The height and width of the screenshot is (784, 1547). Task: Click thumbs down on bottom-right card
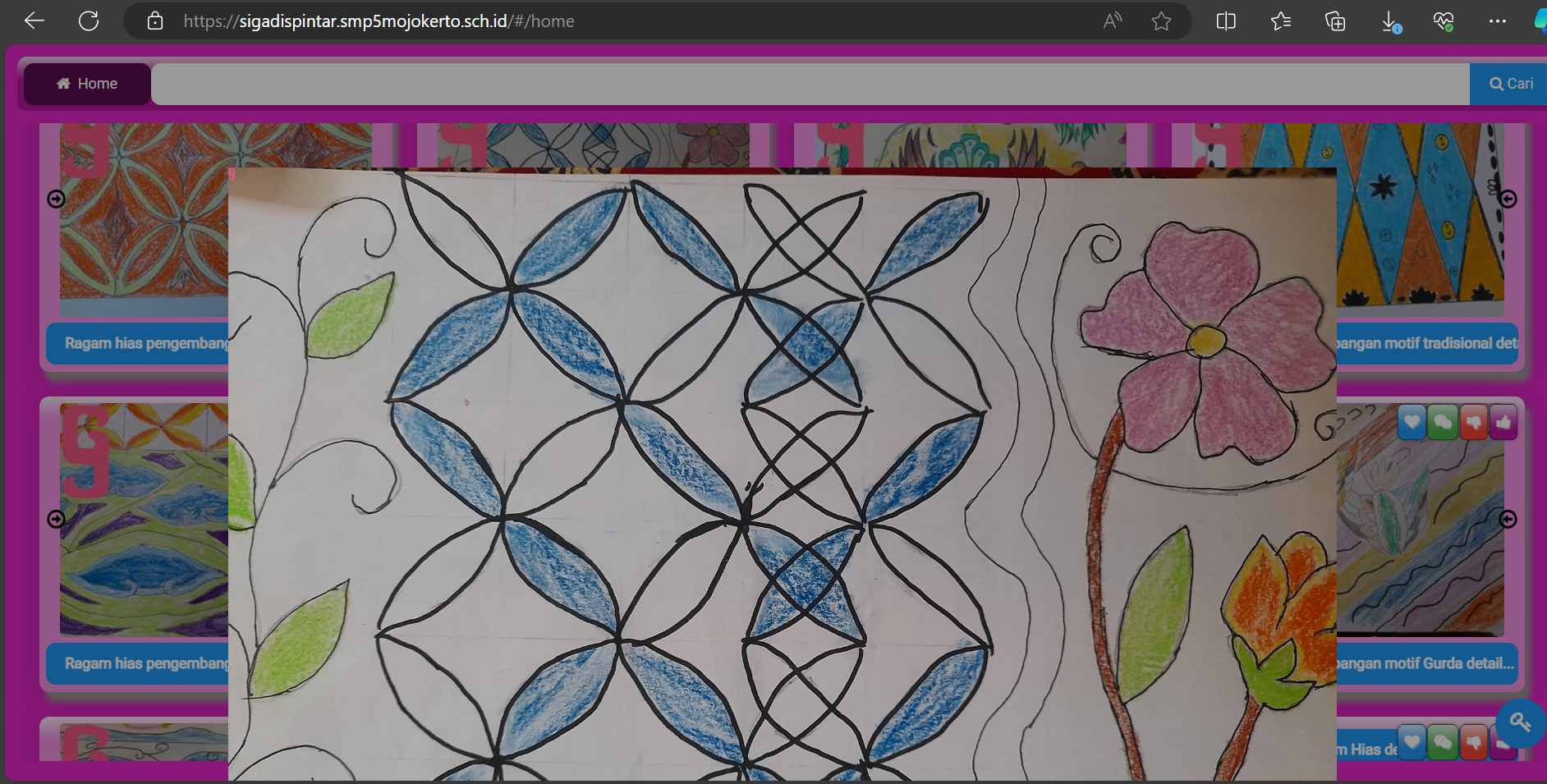click(x=1473, y=743)
